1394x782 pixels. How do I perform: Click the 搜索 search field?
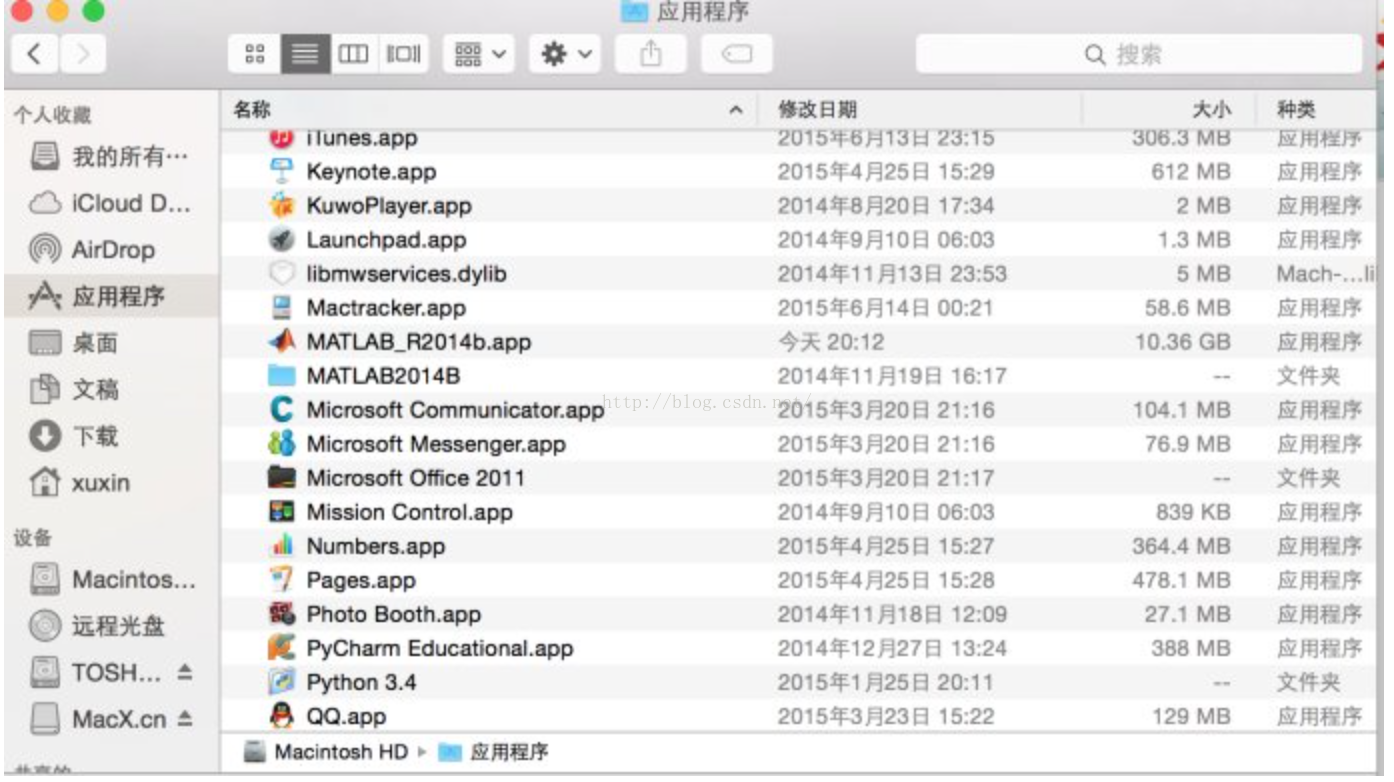1140,54
